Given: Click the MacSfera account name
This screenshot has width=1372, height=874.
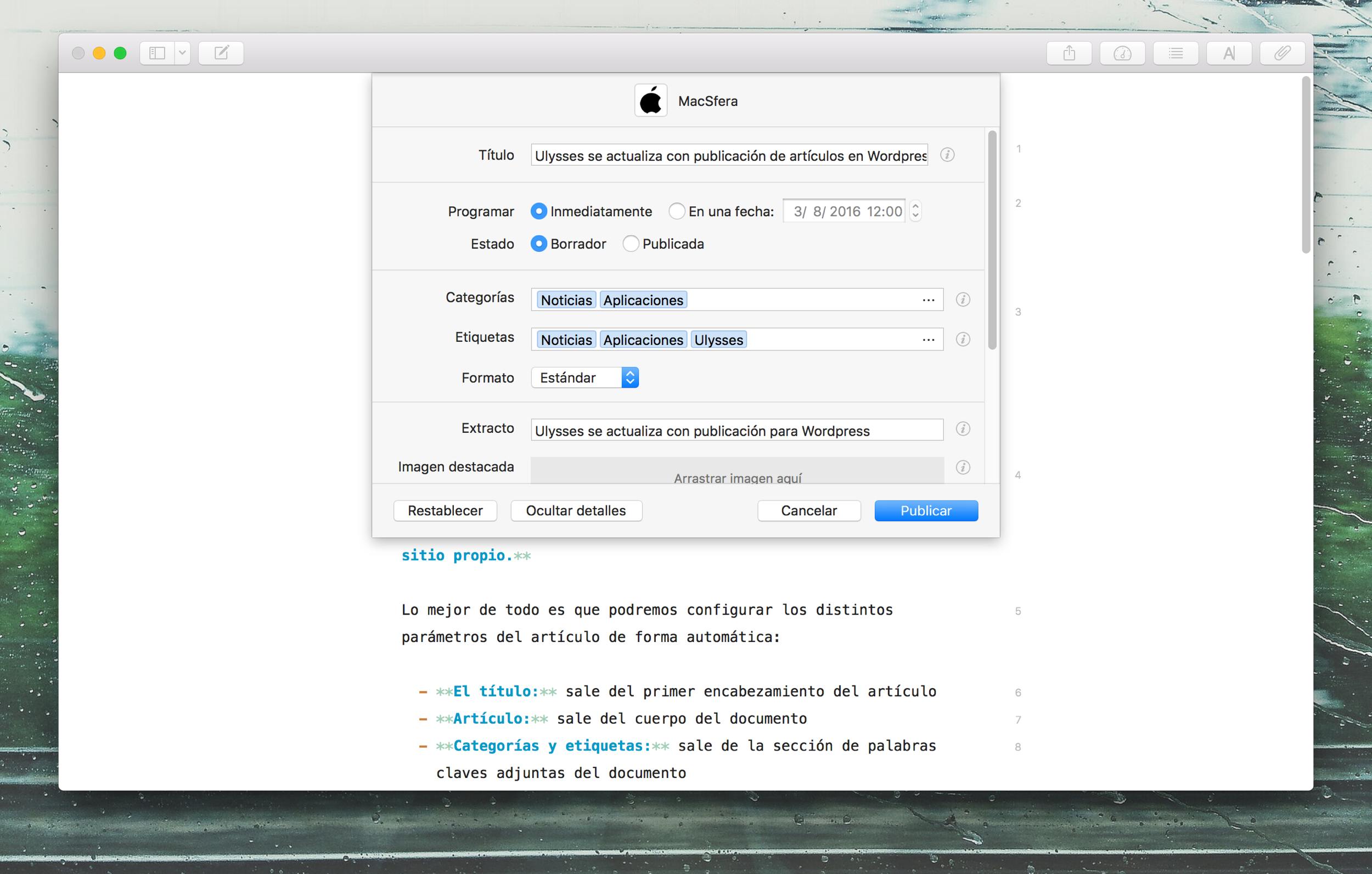Looking at the screenshot, I should (707, 101).
